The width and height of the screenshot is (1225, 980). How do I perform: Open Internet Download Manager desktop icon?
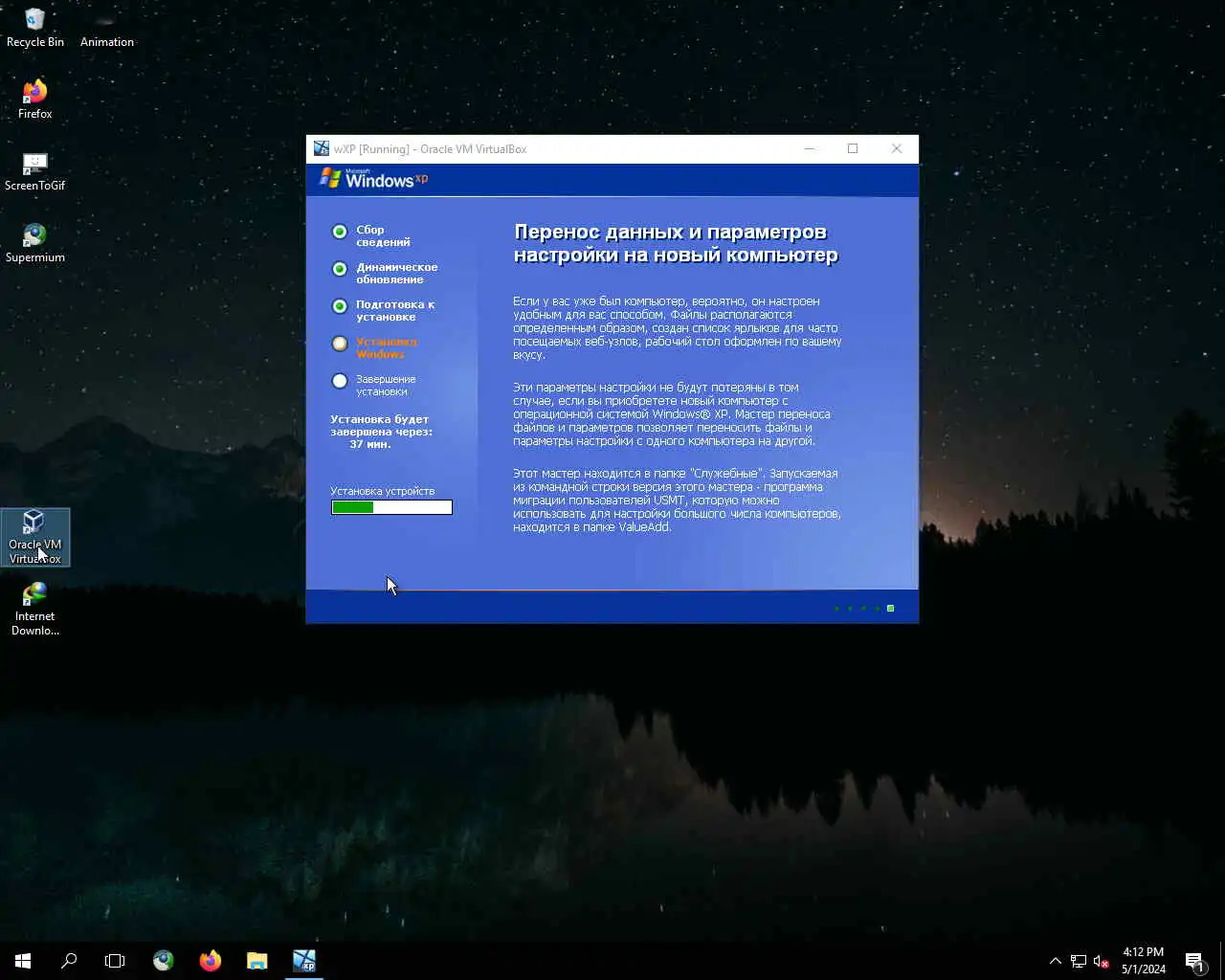click(x=34, y=609)
